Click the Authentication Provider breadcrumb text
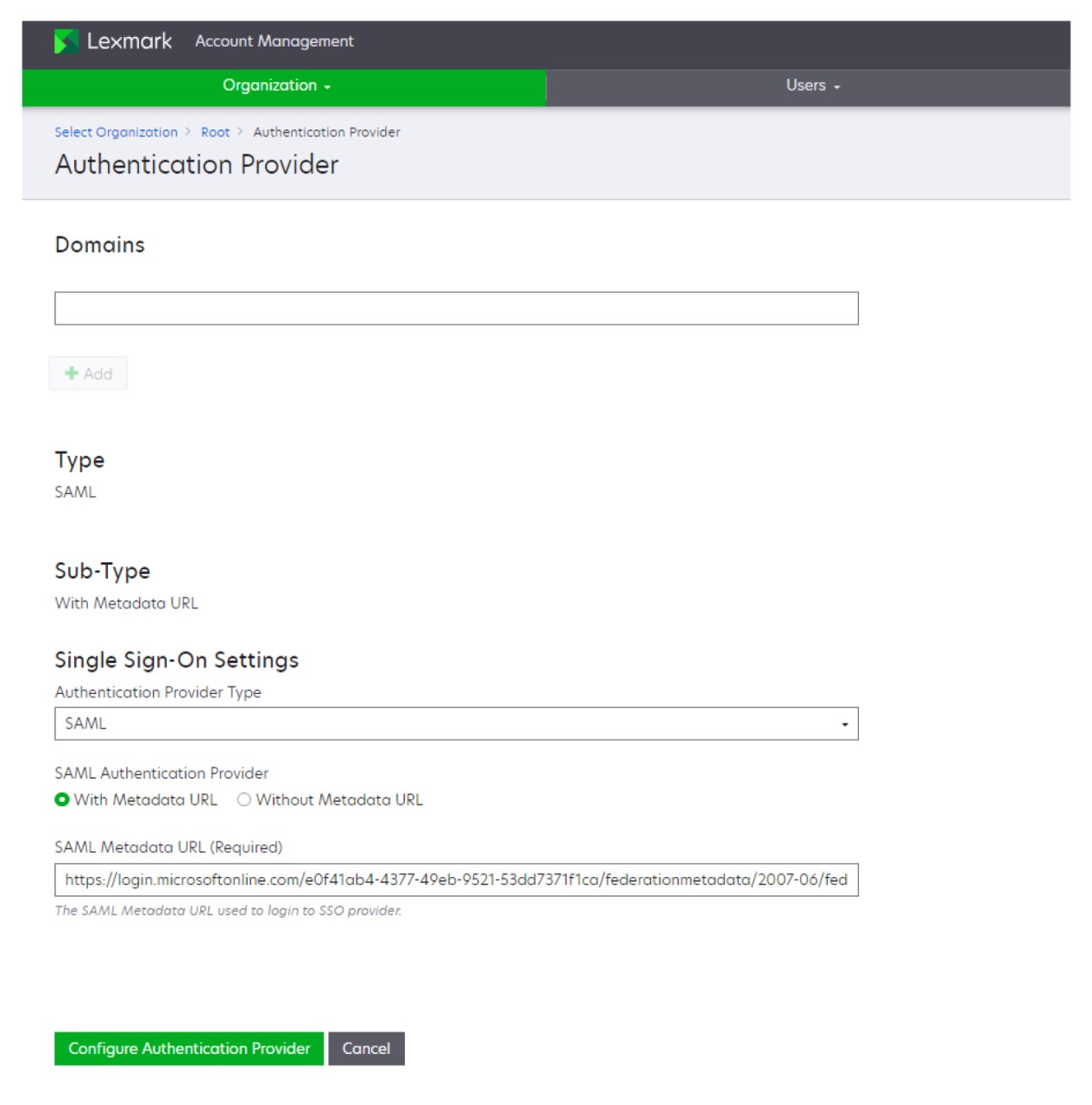This screenshot has height=1105, width=1092. point(326,132)
